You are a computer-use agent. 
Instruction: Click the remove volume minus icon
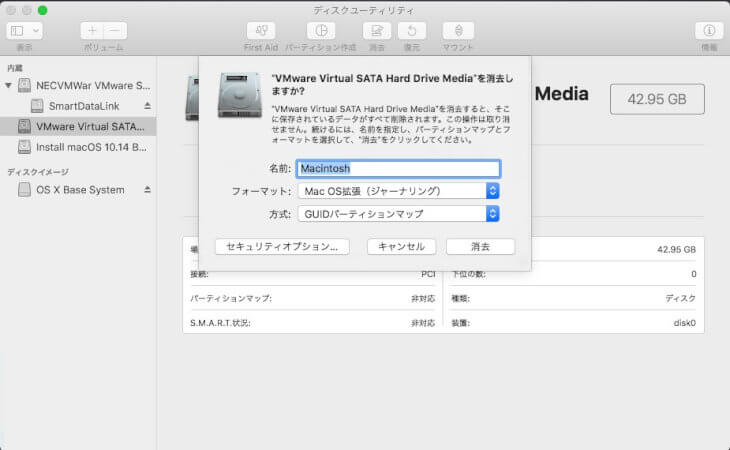116,31
